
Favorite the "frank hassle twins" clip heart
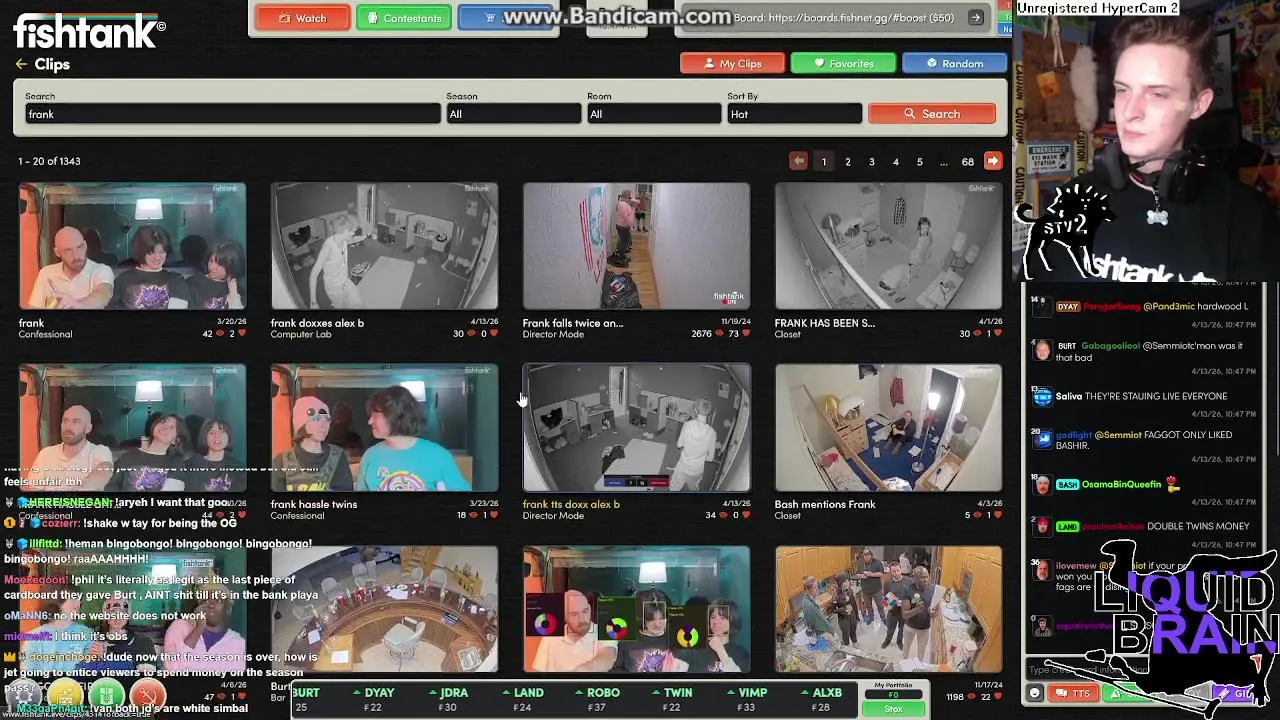click(493, 515)
